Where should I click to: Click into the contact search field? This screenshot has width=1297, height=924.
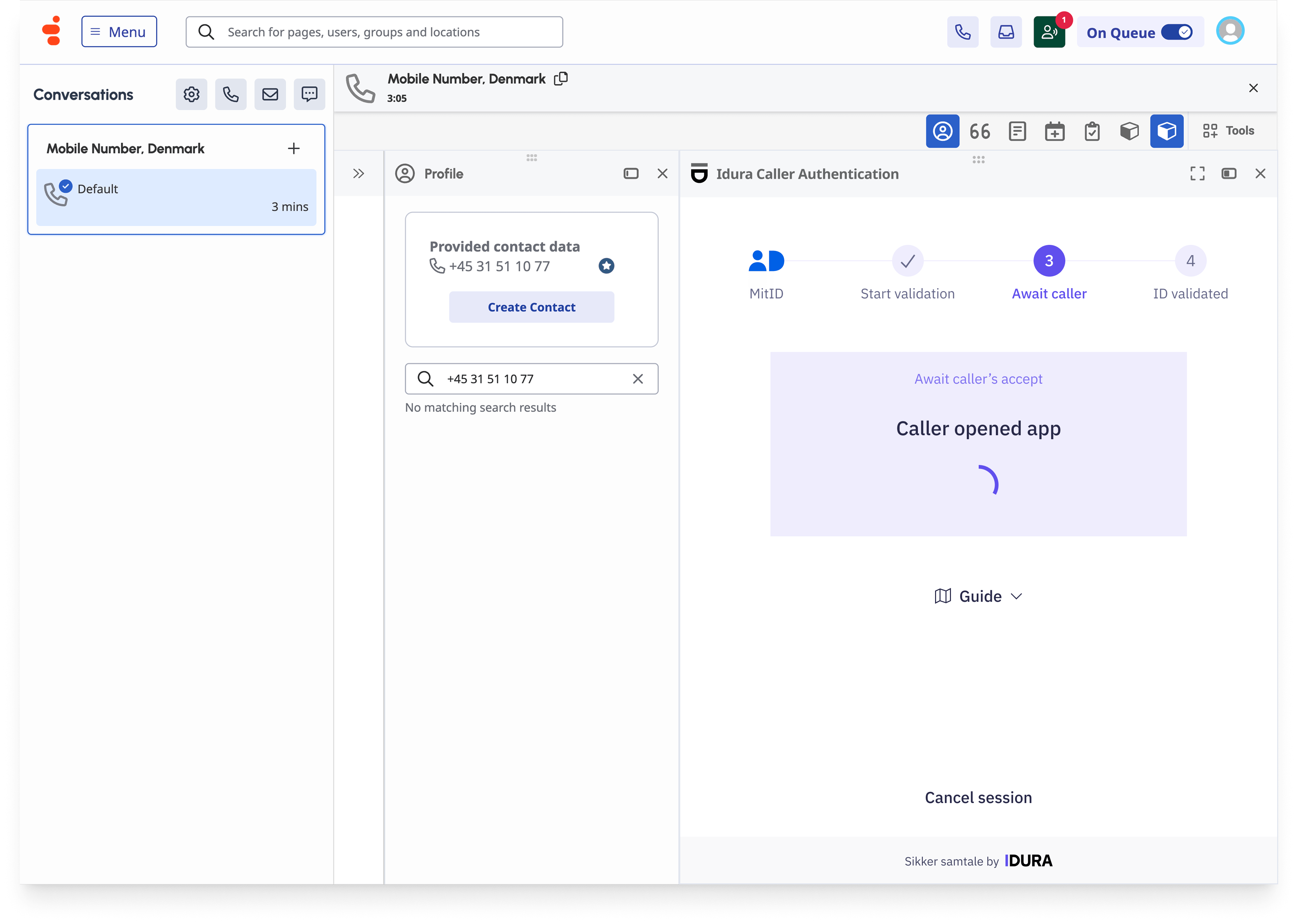tap(531, 379)
